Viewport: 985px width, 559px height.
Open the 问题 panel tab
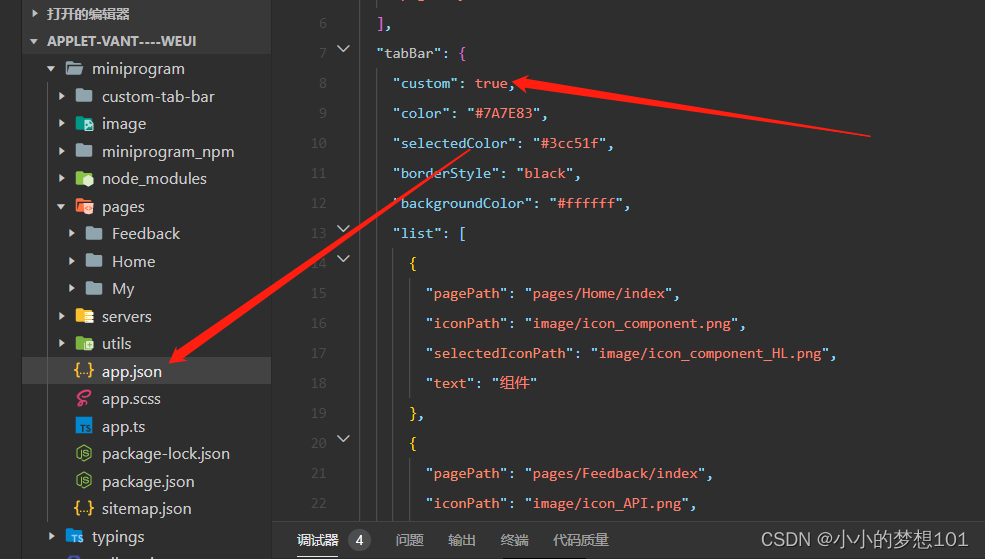coord(409,540)
